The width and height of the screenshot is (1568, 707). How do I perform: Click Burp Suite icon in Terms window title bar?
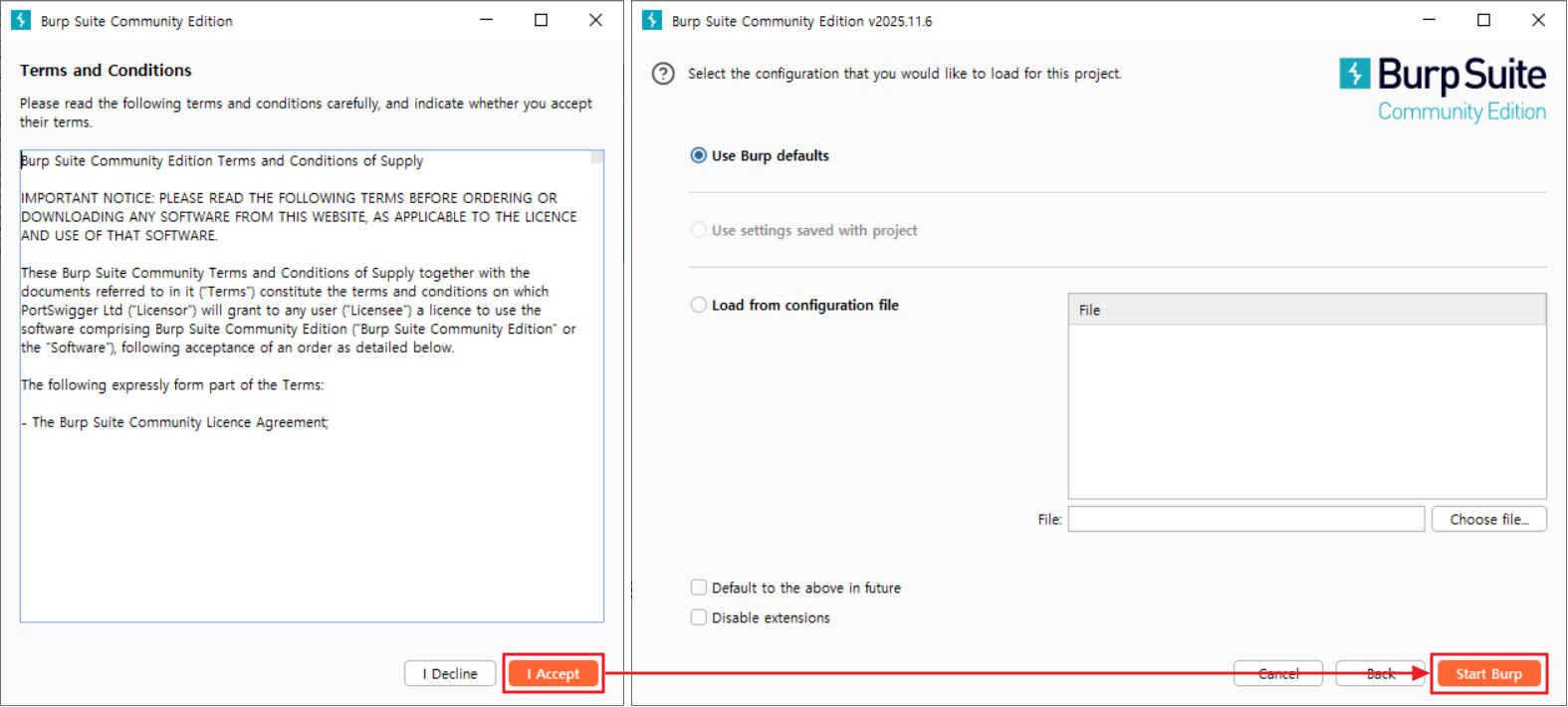click(21, 20)
